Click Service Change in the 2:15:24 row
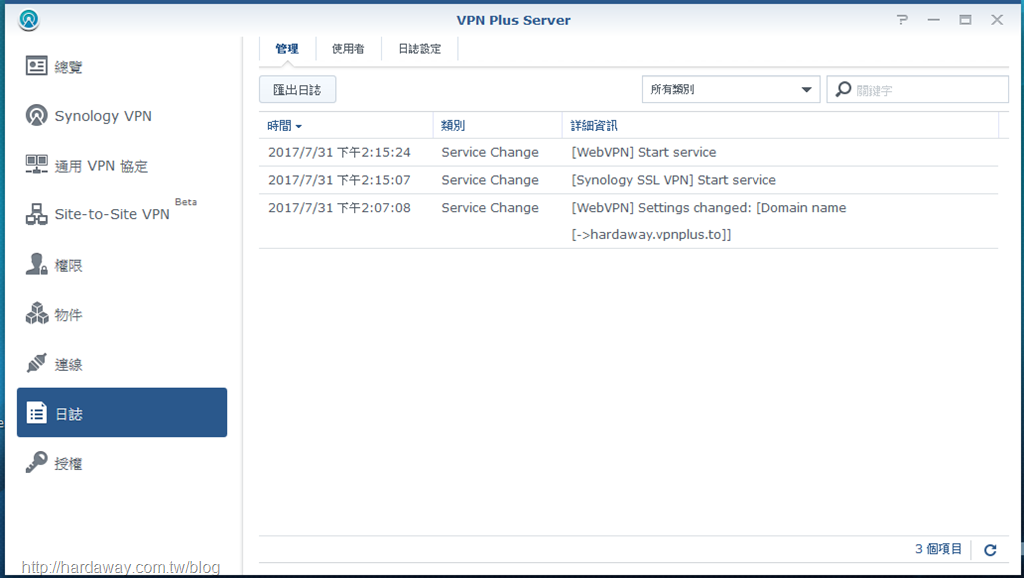 click(490, 152)
